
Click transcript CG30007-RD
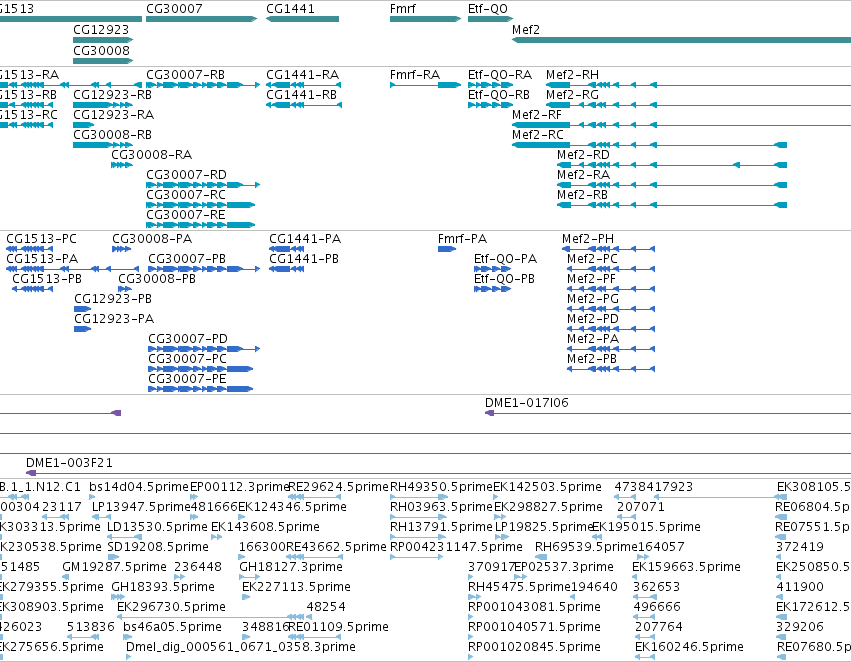186,175
